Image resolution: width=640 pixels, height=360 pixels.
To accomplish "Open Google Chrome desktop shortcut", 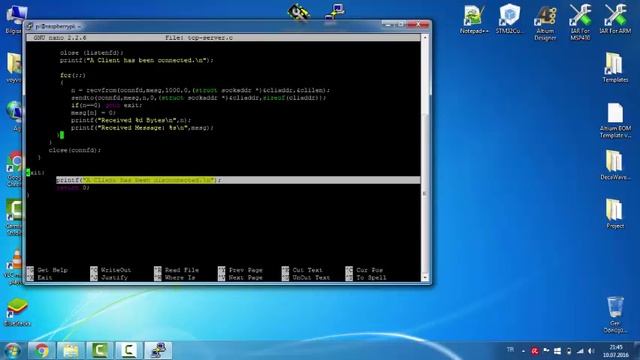I will [x=15, y=169].
